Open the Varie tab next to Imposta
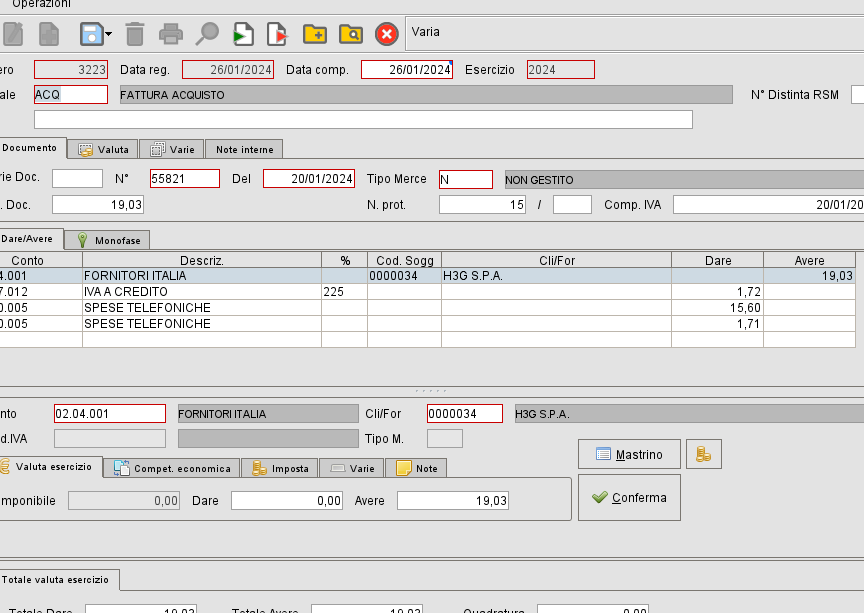 (352, 469)
